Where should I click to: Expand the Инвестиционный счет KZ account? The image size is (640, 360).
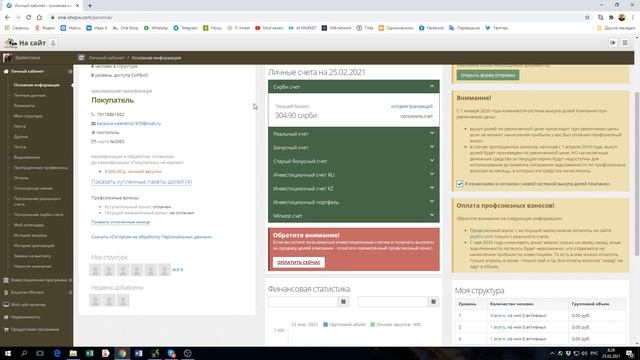coord(353,188)
